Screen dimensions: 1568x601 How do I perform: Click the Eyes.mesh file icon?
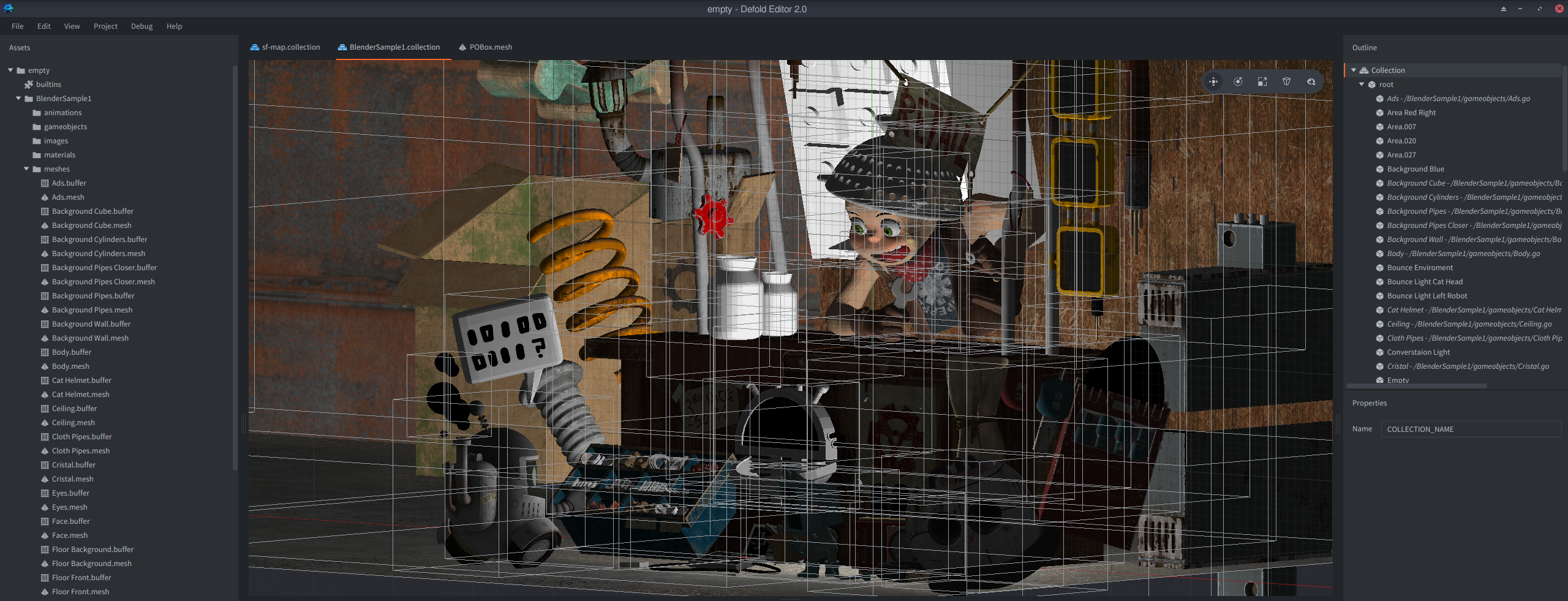[x=45, y=507]
